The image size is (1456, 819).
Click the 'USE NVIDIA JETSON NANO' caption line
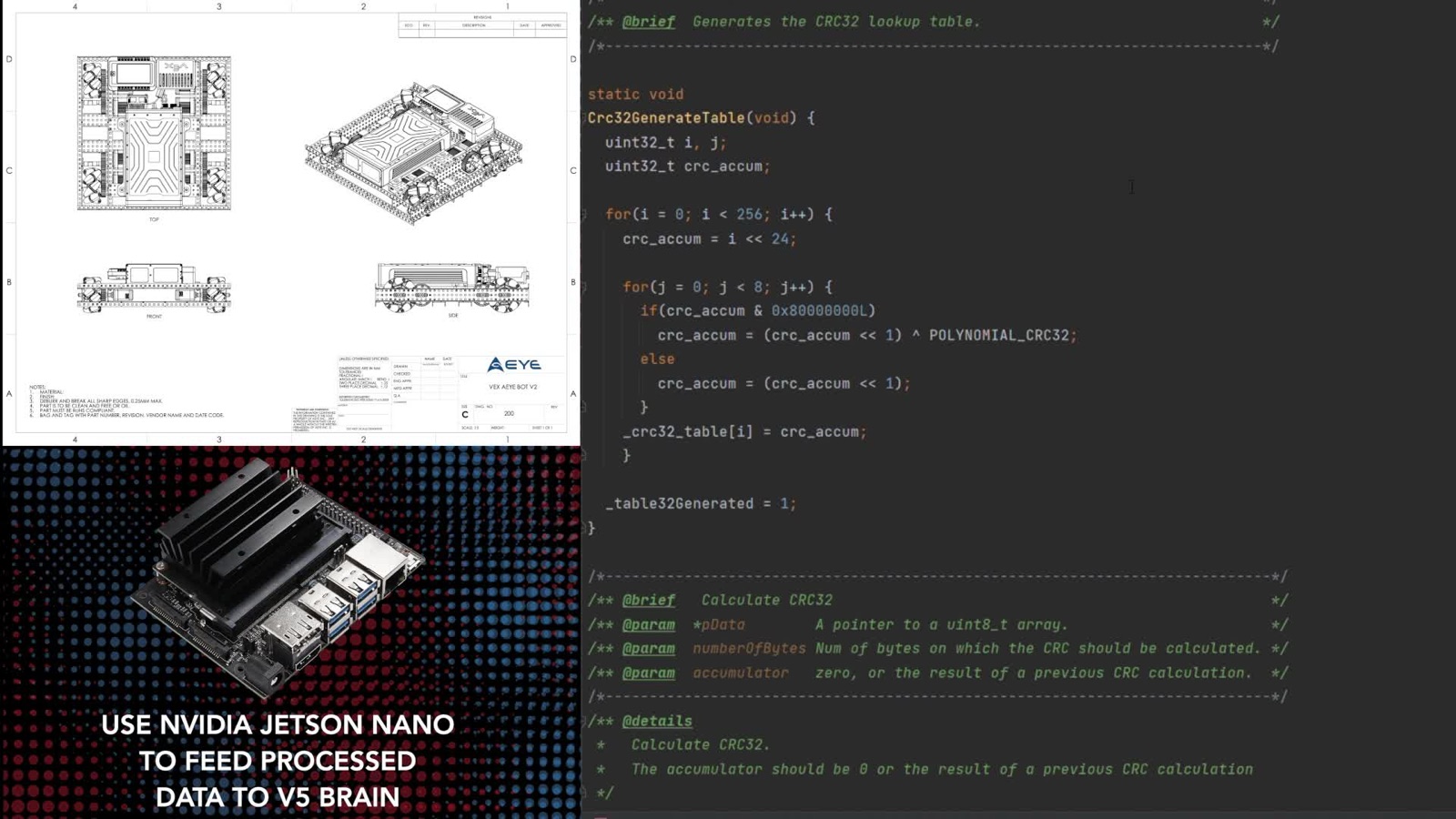click(278, 725)
